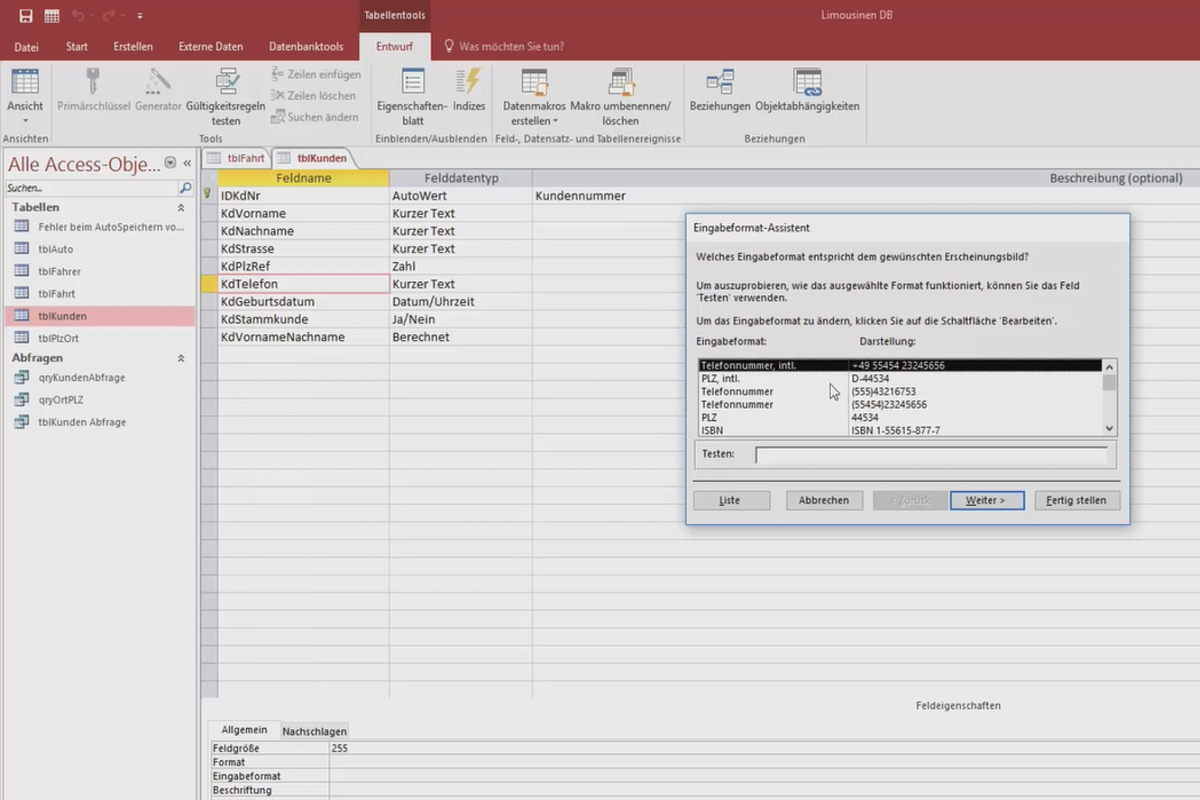Viewport: 1200px width, 800px height.
Task: Switch to the Start ribbon tab
Action: [x=77, y=46]
